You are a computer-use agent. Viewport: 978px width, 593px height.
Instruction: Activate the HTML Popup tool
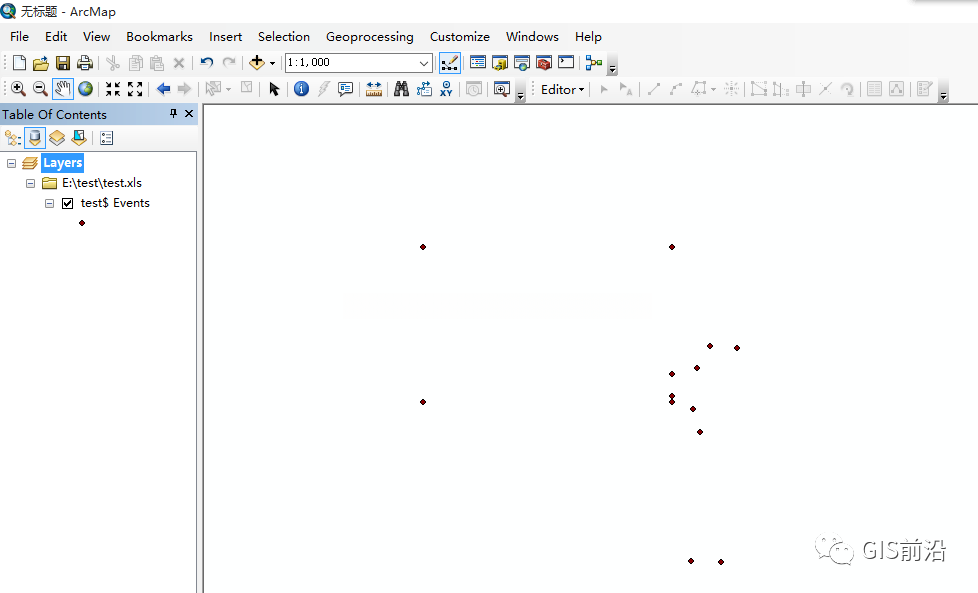point(346,89)
